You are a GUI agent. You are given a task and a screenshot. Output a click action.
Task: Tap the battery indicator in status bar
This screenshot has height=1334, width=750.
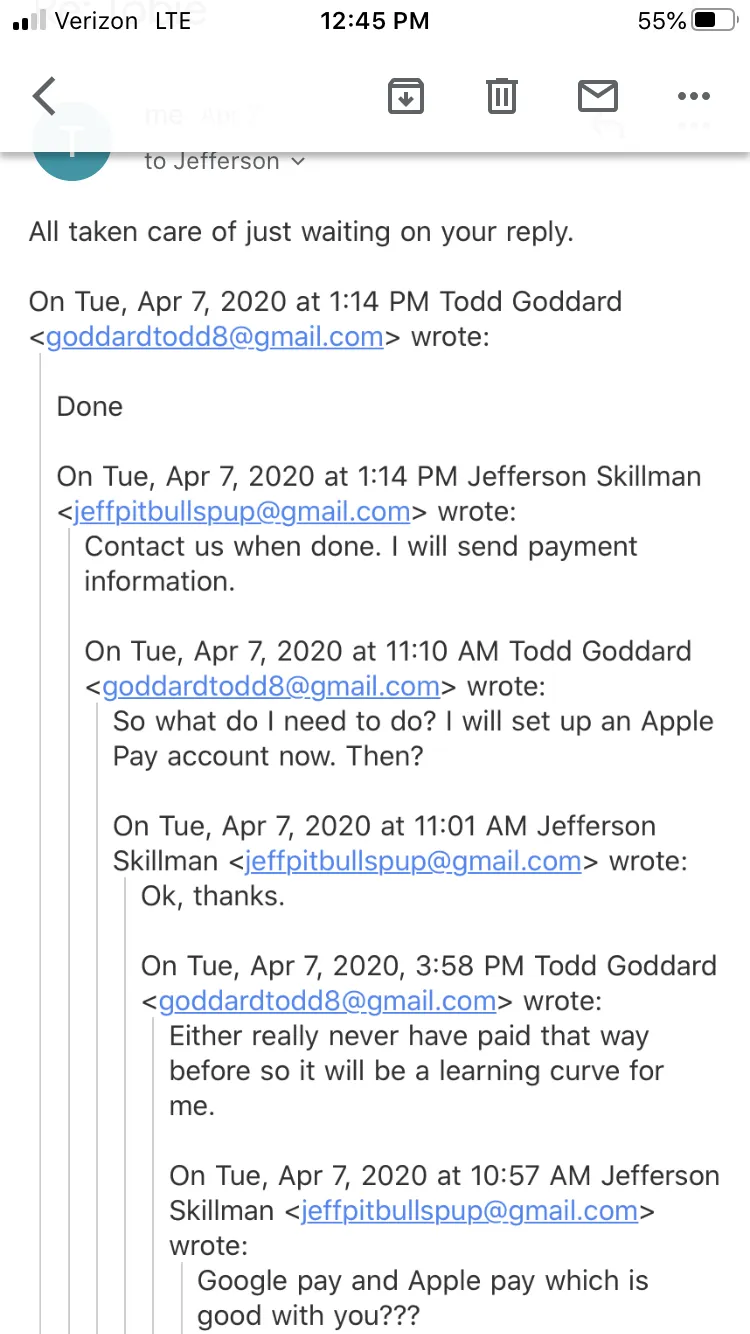(714, 21)
